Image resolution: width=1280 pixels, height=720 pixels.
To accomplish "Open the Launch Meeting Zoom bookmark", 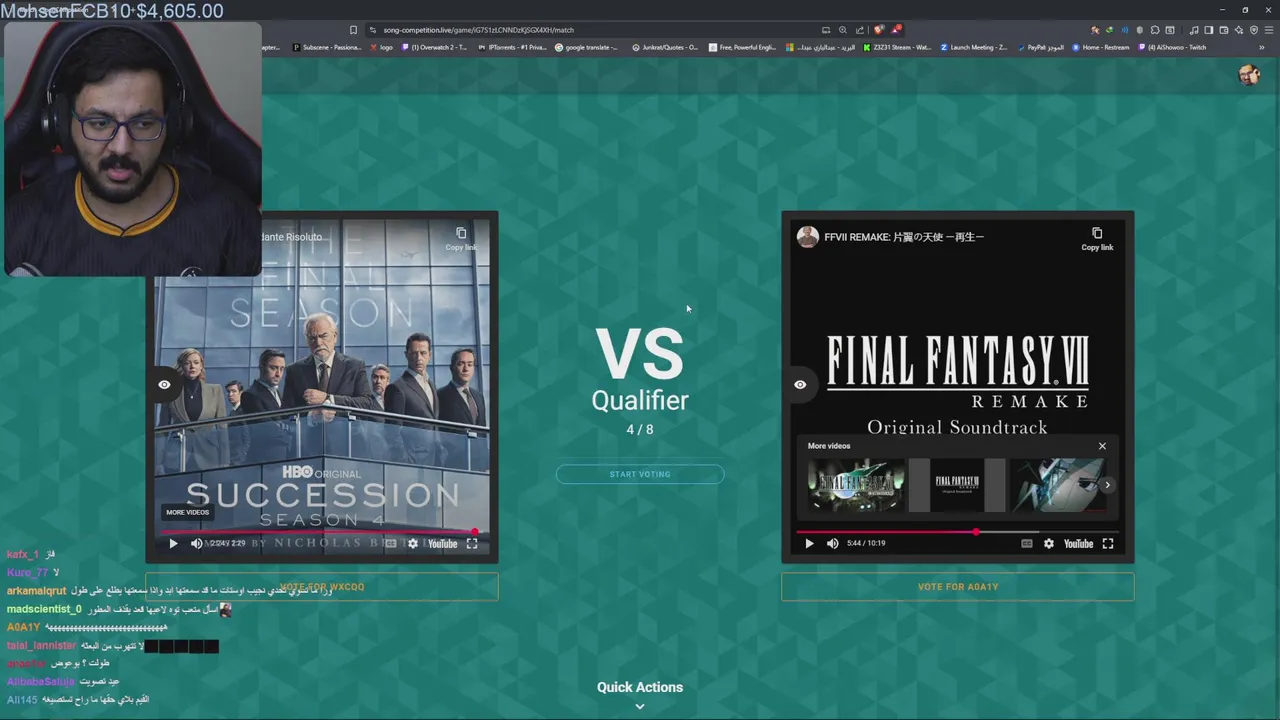I will click(x=973, y=47).
